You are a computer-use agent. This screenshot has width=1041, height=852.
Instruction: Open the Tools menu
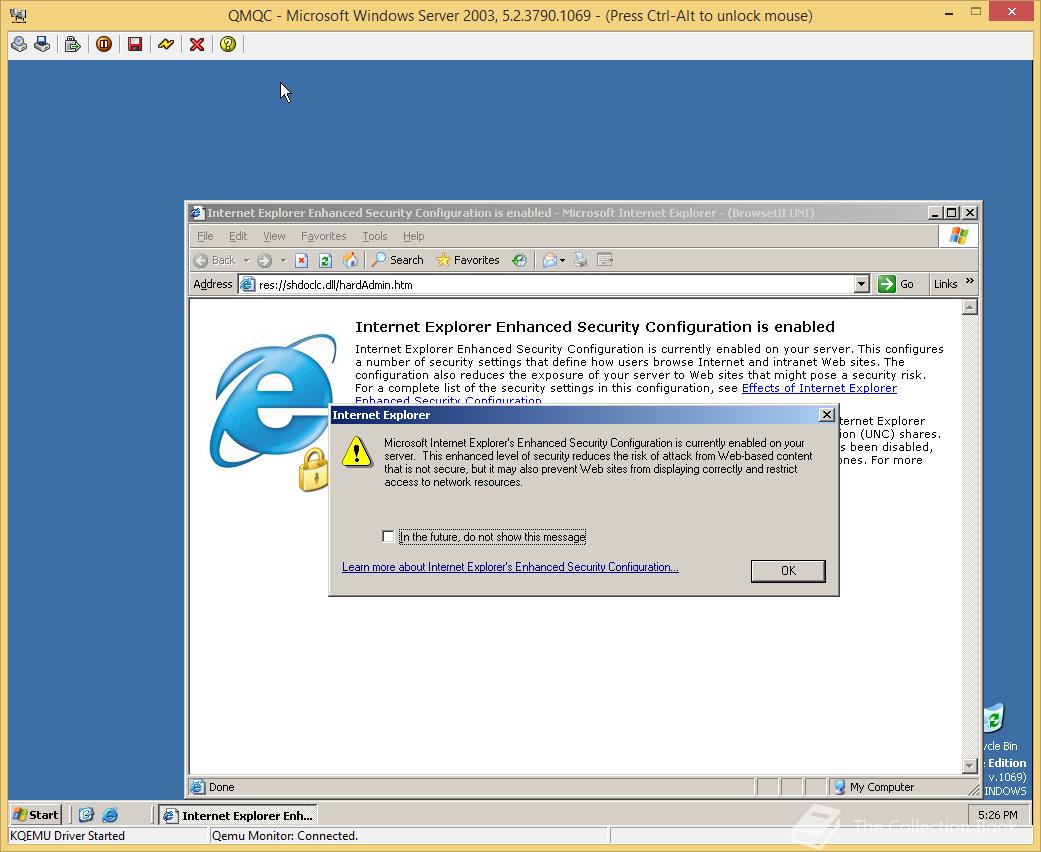pyautogui.click(x=374, y=236)
